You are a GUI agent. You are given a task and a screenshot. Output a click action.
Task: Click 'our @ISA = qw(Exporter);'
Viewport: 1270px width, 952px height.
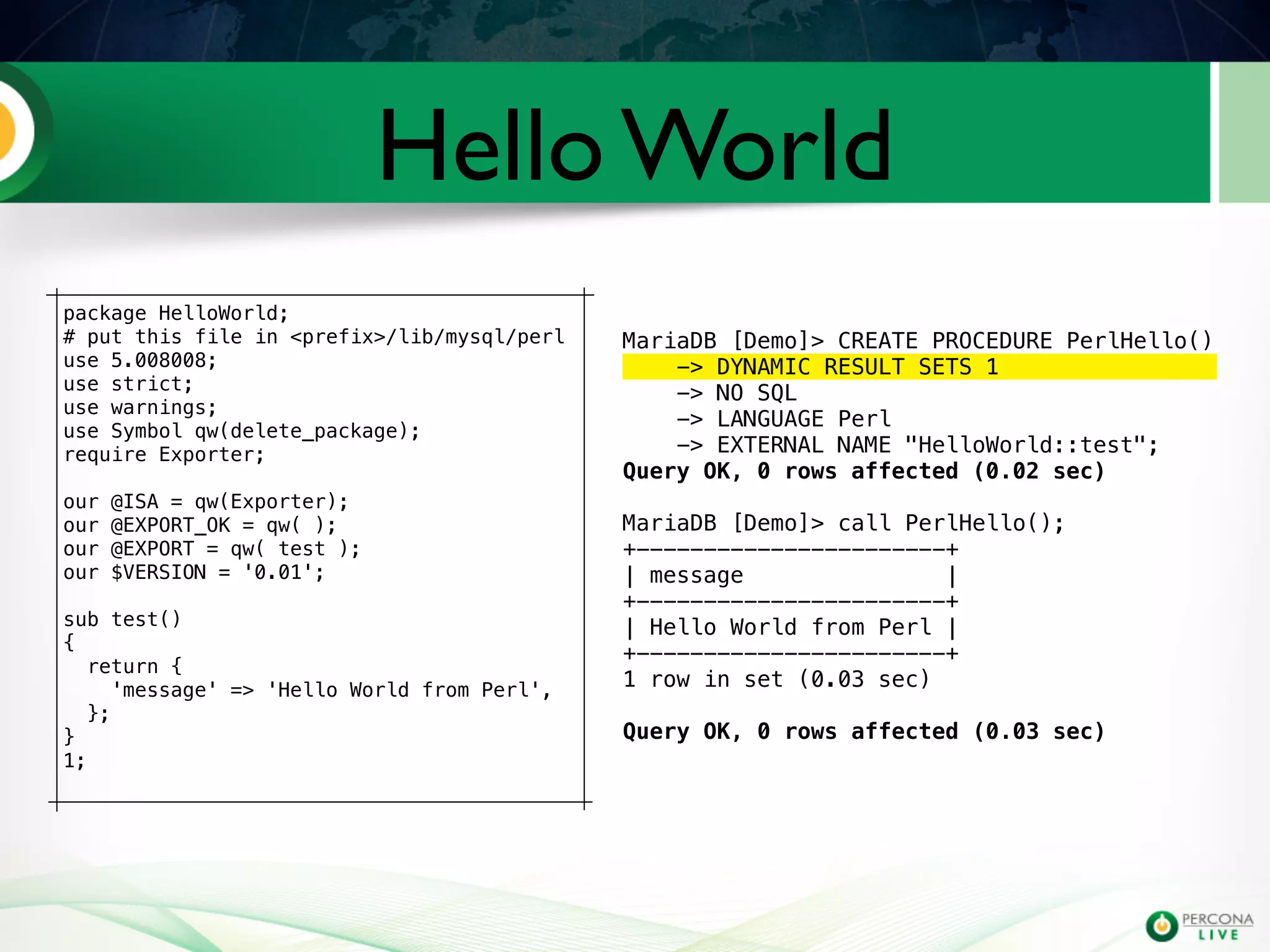click(206, 502)
